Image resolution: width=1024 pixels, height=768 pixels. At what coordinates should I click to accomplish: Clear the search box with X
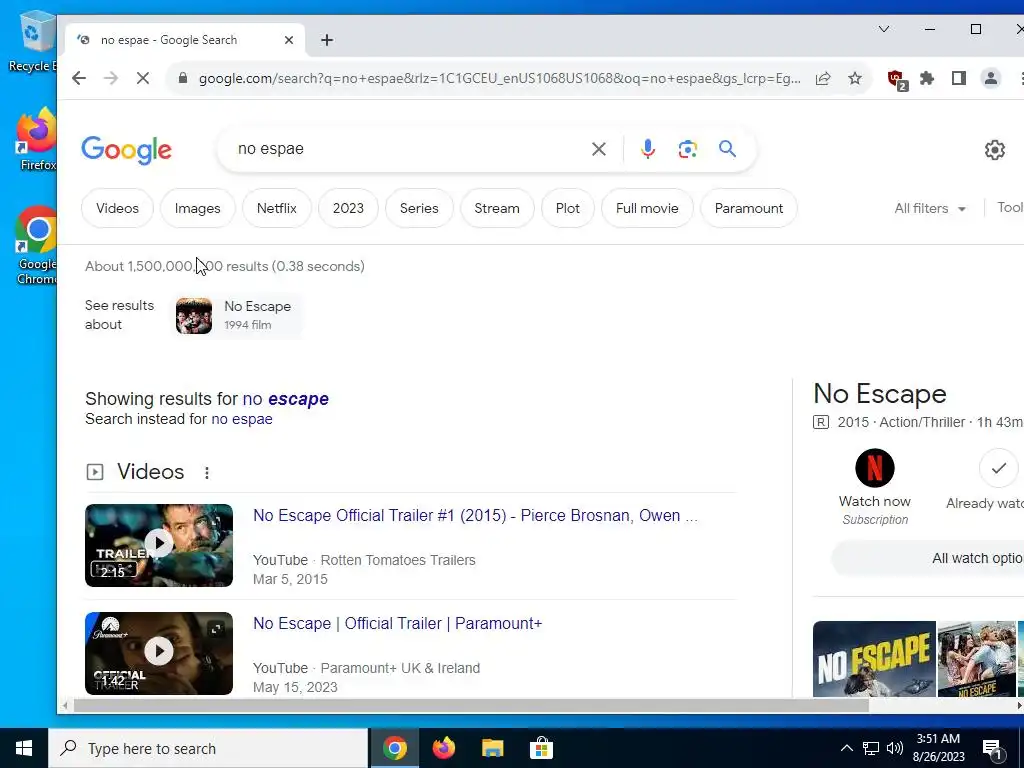[x=598, y=149]
